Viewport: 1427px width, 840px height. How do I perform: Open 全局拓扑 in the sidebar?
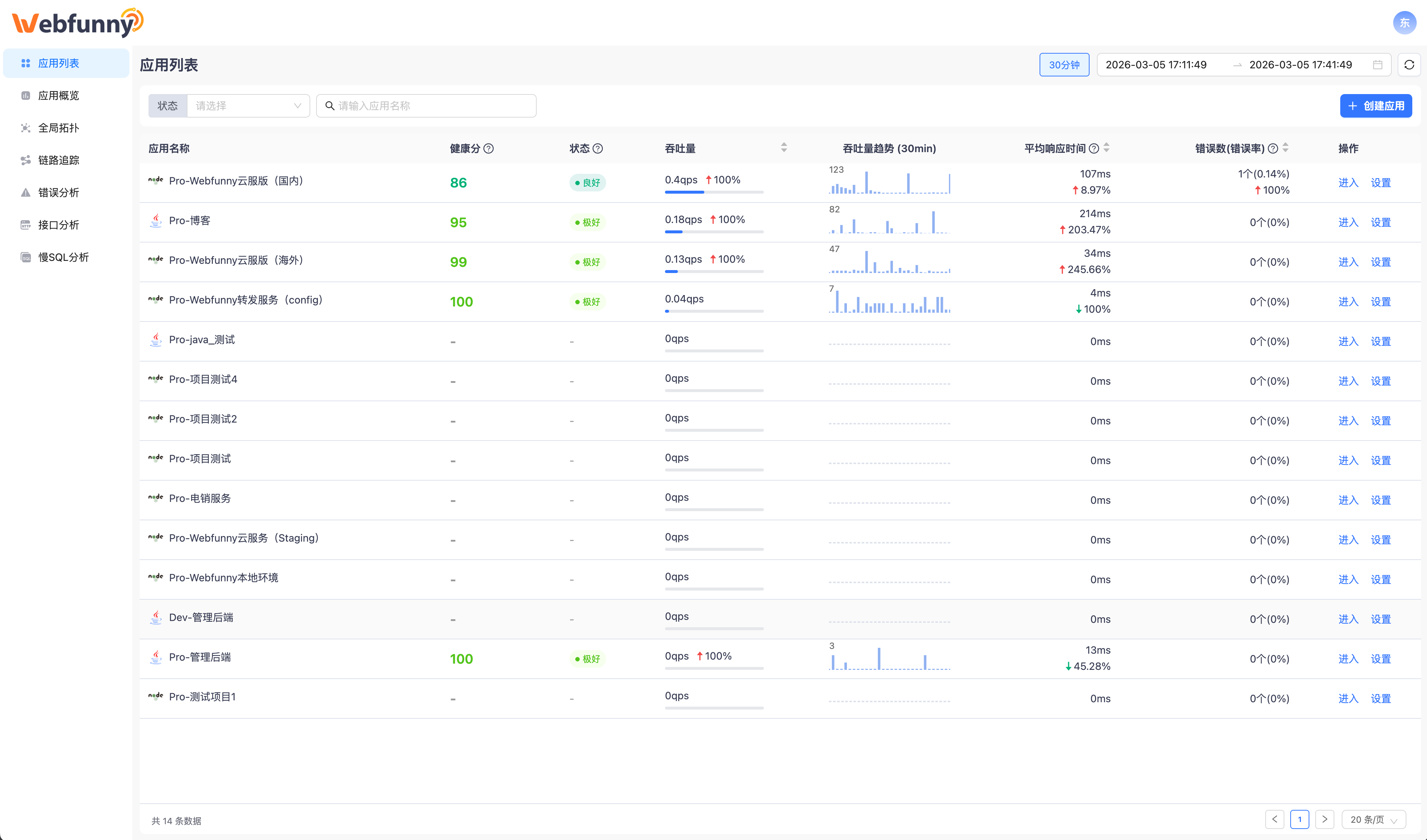tap(58, 128)
